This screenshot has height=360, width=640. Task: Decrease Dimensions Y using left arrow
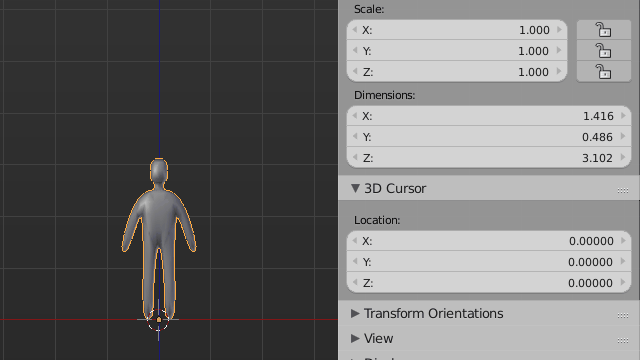pyautogui.click(x=355, y=137)
